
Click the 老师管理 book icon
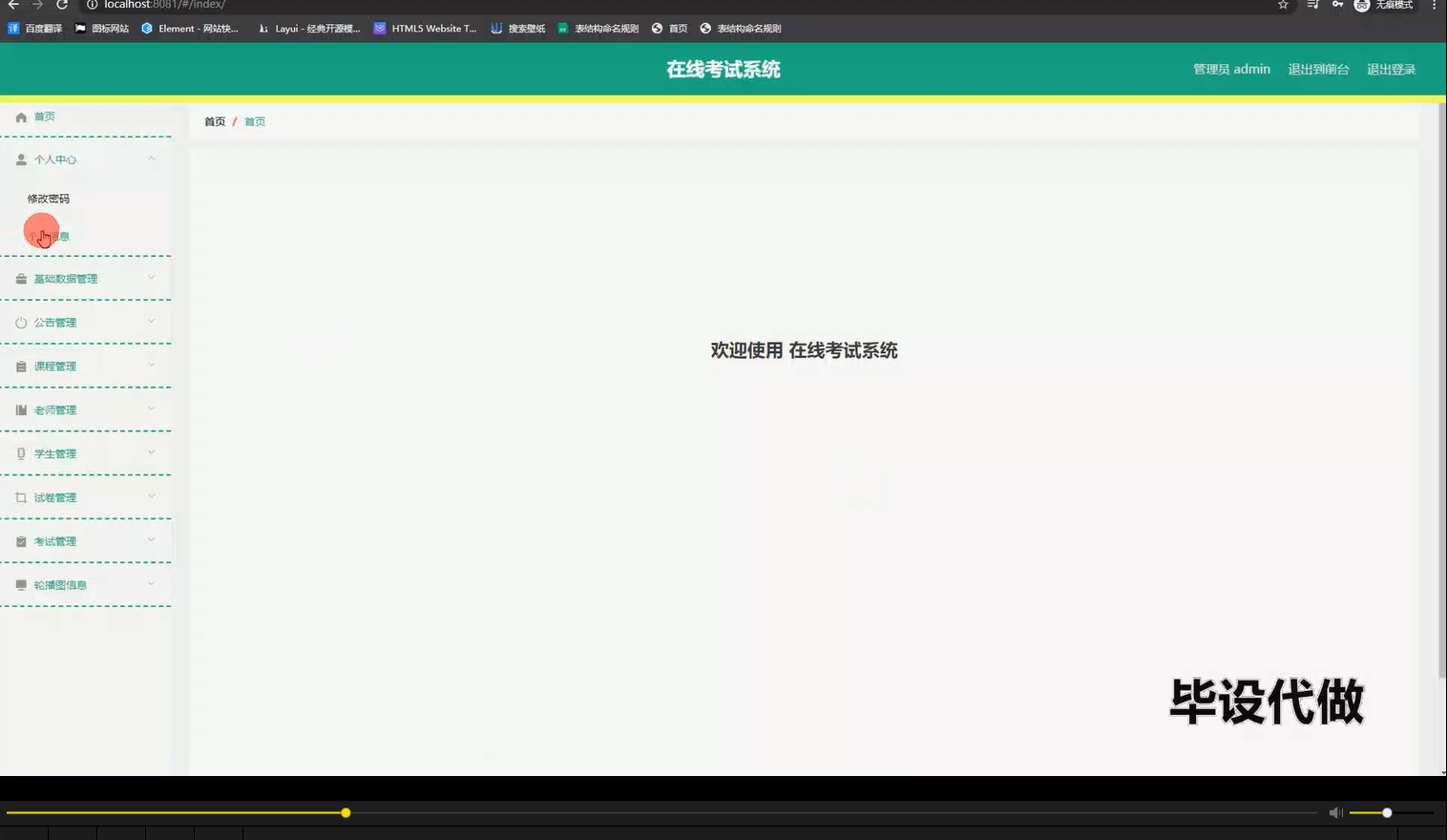pyautogui.click(x=20, y=409)
